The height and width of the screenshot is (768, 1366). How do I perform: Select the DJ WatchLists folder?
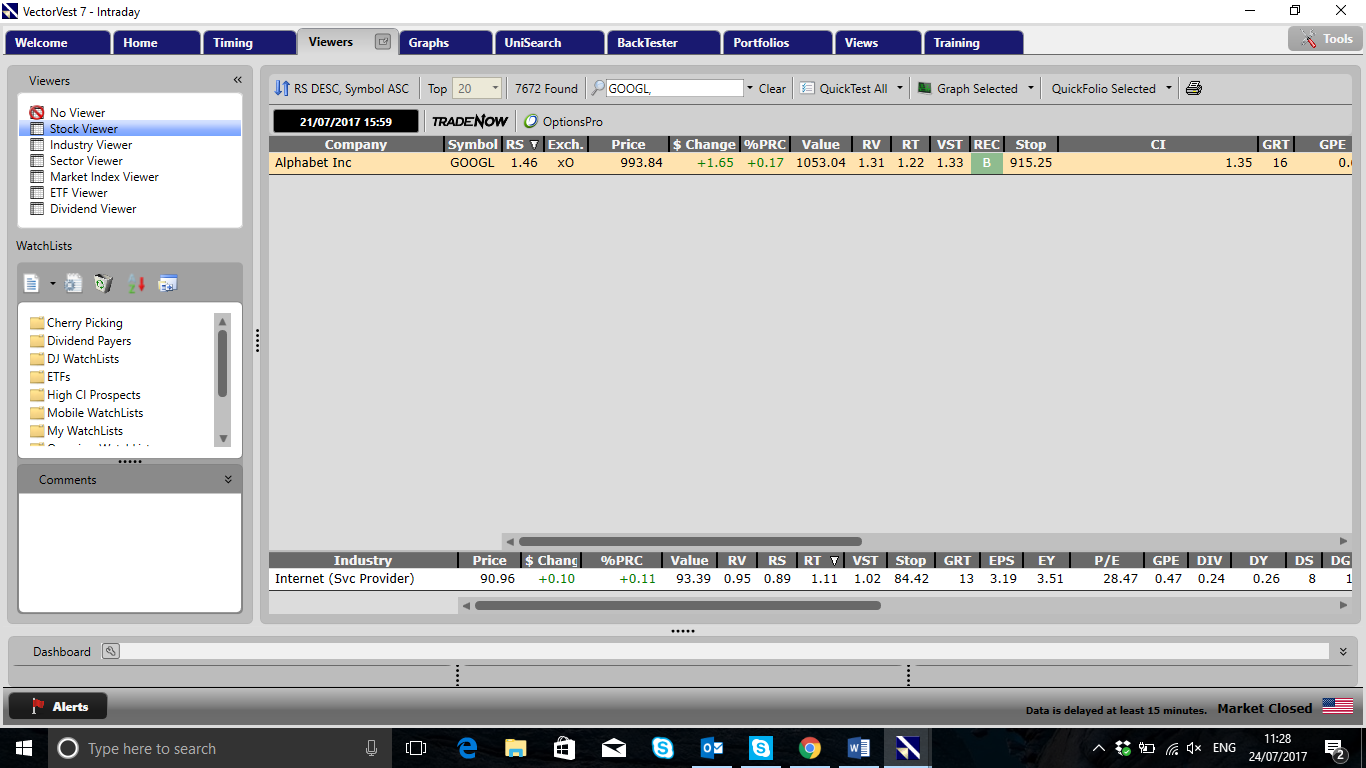point(75,359)
